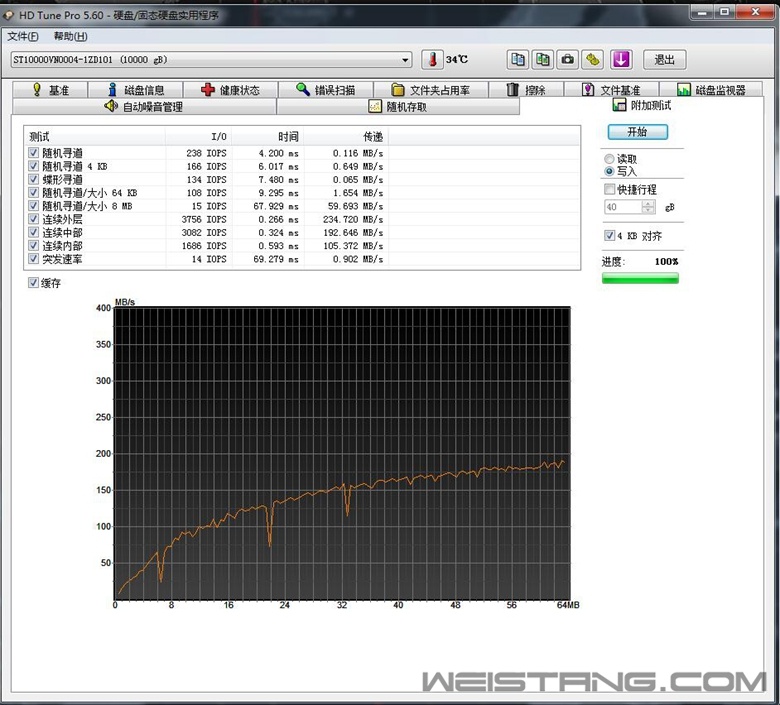Click the camera save screenshot icon
The width and height of the screenshot is (780, 705).
click(x=568, y=60)
